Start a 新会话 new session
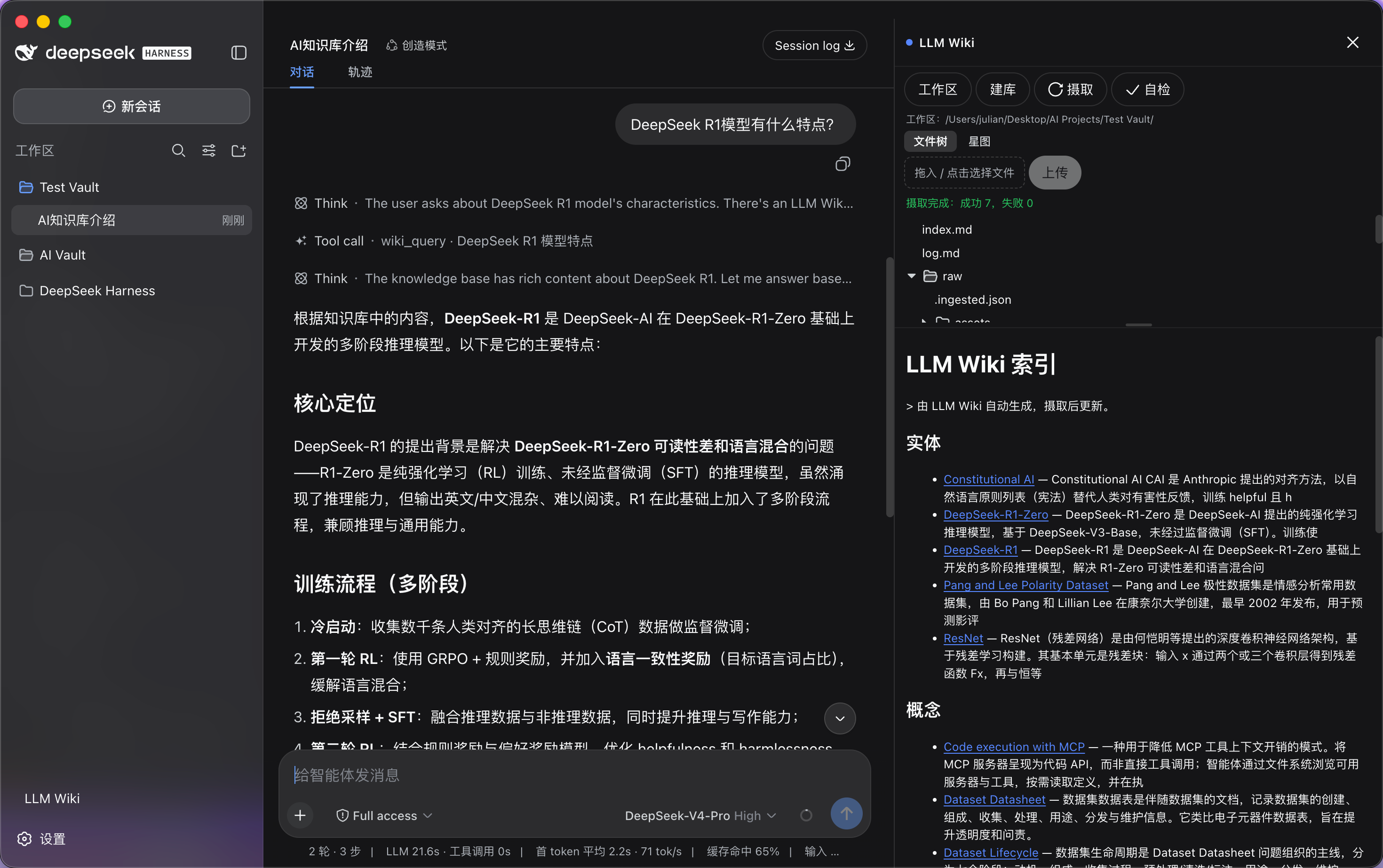1383x868 pixels. coord(132,106)
